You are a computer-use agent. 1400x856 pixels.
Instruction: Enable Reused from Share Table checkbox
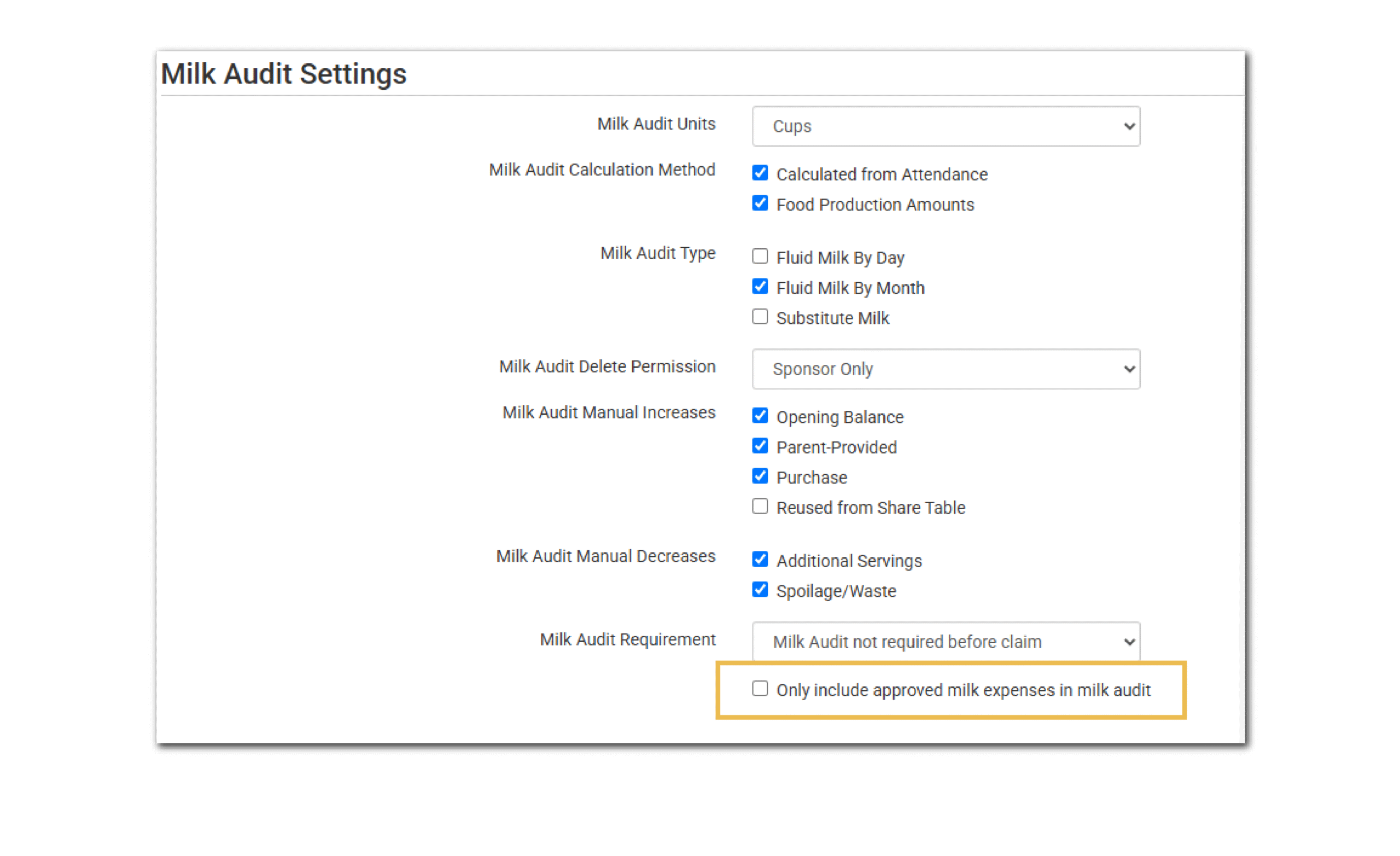coord(760,506)
